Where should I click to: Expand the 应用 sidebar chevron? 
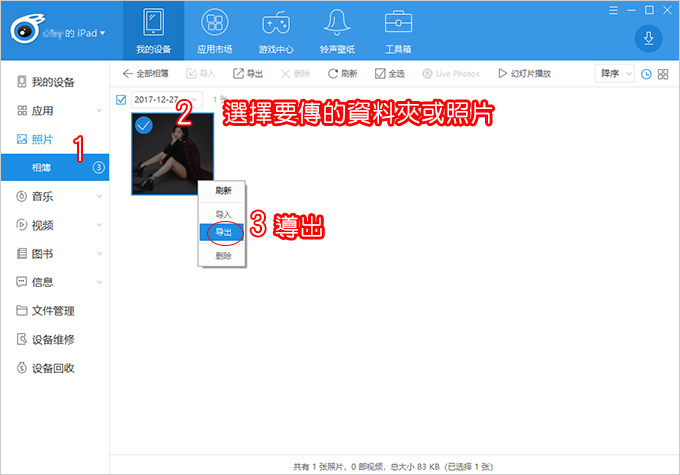[99, 111]
